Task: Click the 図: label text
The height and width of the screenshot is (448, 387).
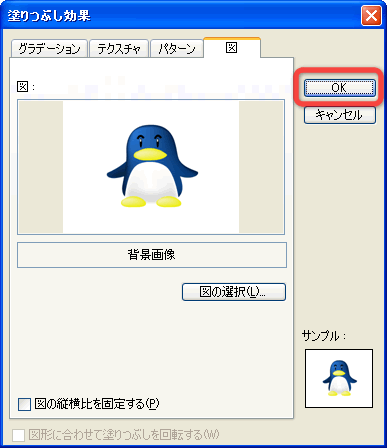Action: (26, 87)
